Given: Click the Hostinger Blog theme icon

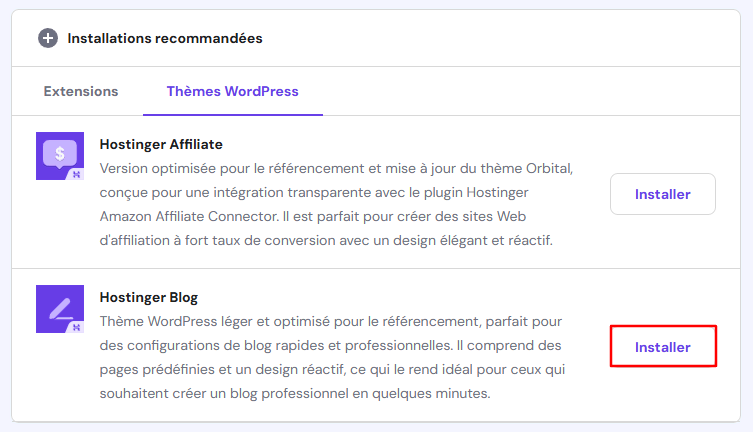Looking at the screenshot, I should tap(59, 309).
